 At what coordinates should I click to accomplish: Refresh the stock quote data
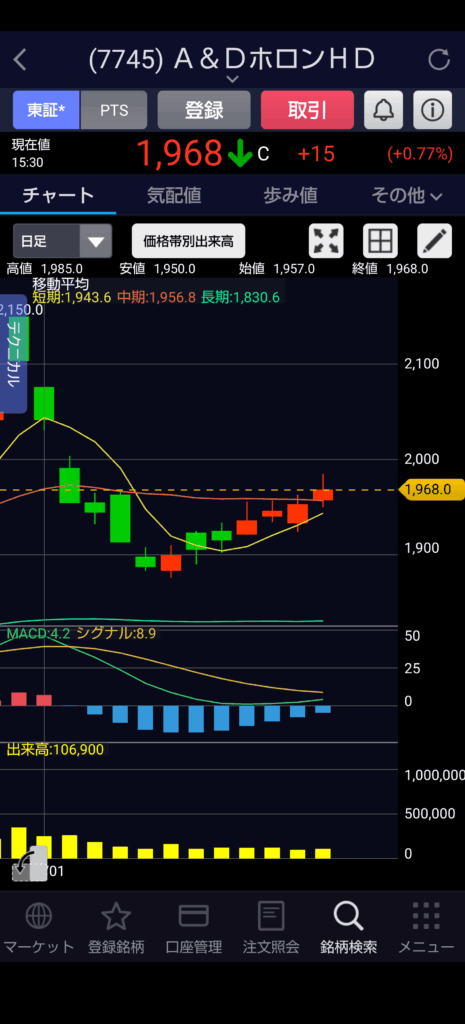(439, 60)
